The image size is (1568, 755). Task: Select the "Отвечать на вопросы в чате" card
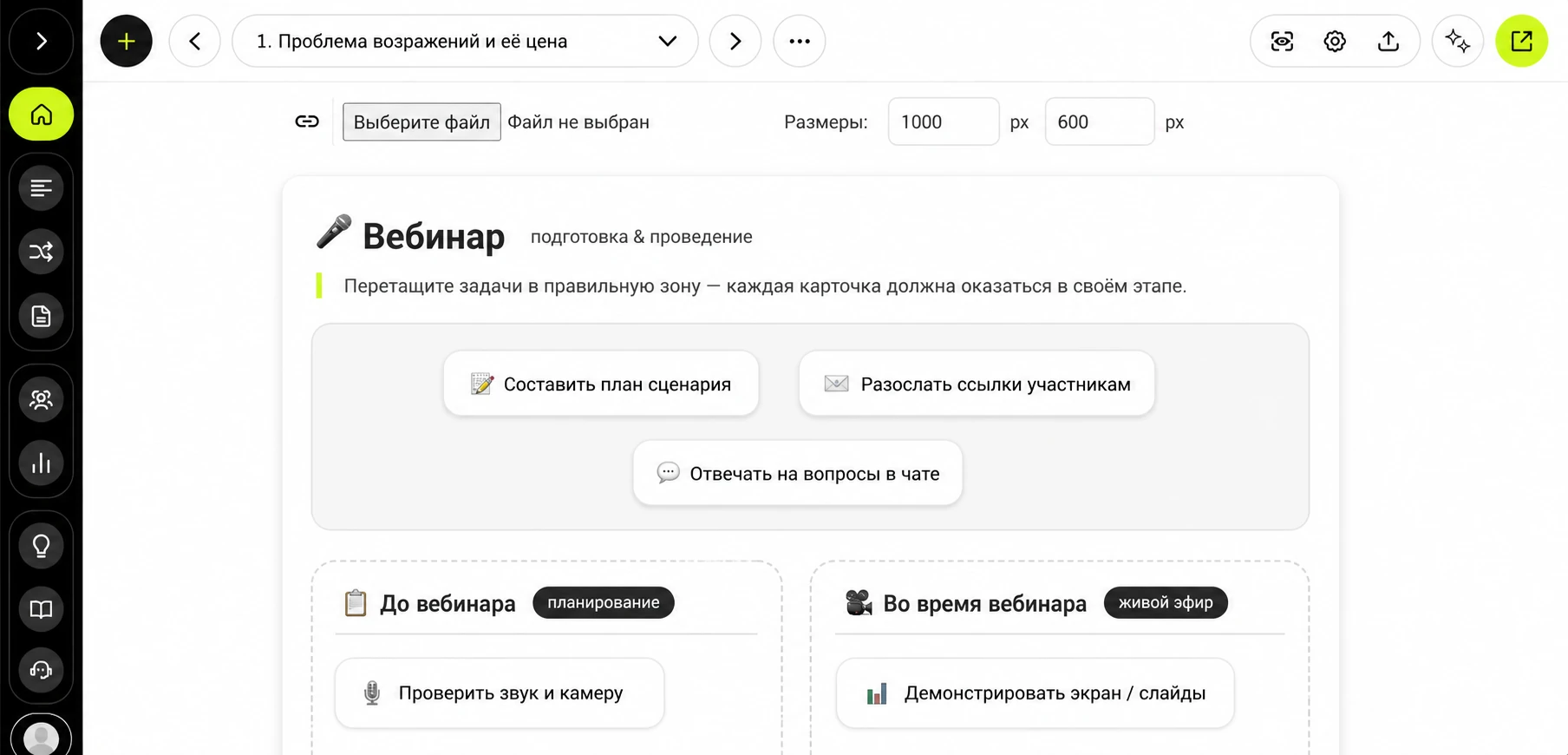(798, 473)
